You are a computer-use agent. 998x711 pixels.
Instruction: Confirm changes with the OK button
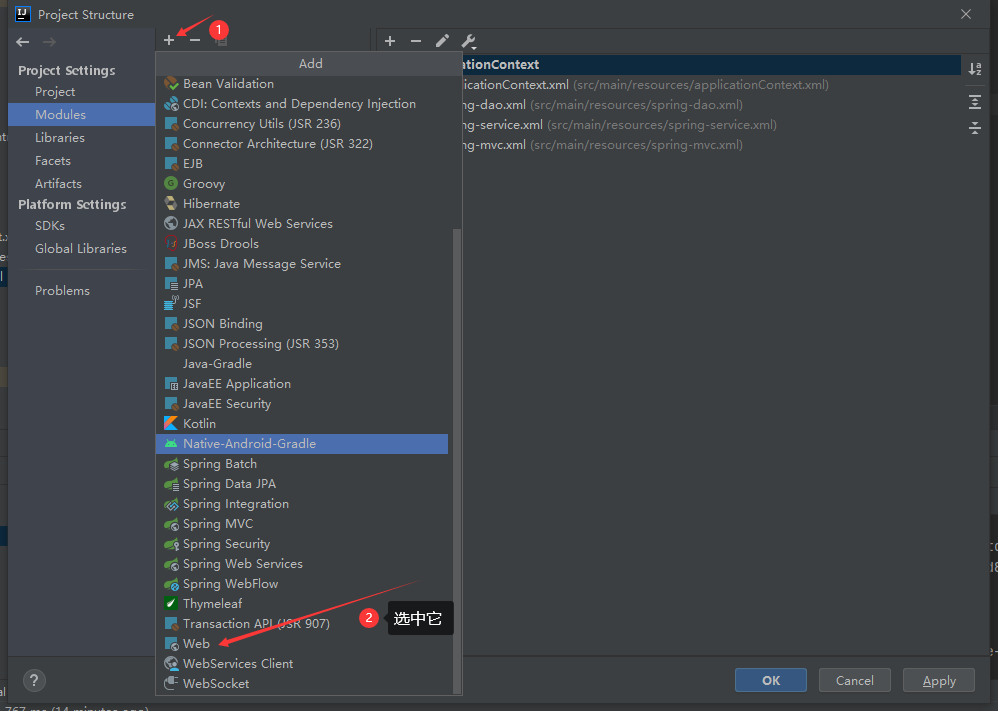pos(770,680)
